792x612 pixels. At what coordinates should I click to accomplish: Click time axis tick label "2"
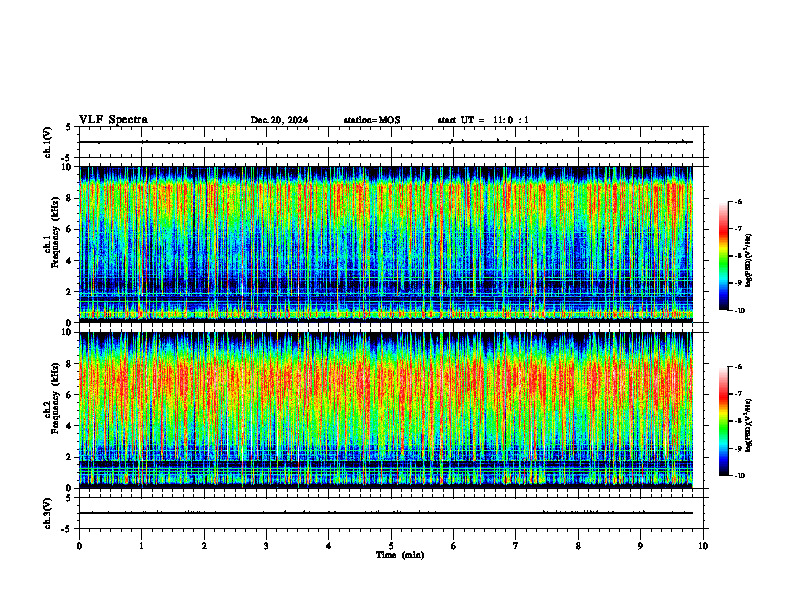click(x=204, y=546)
